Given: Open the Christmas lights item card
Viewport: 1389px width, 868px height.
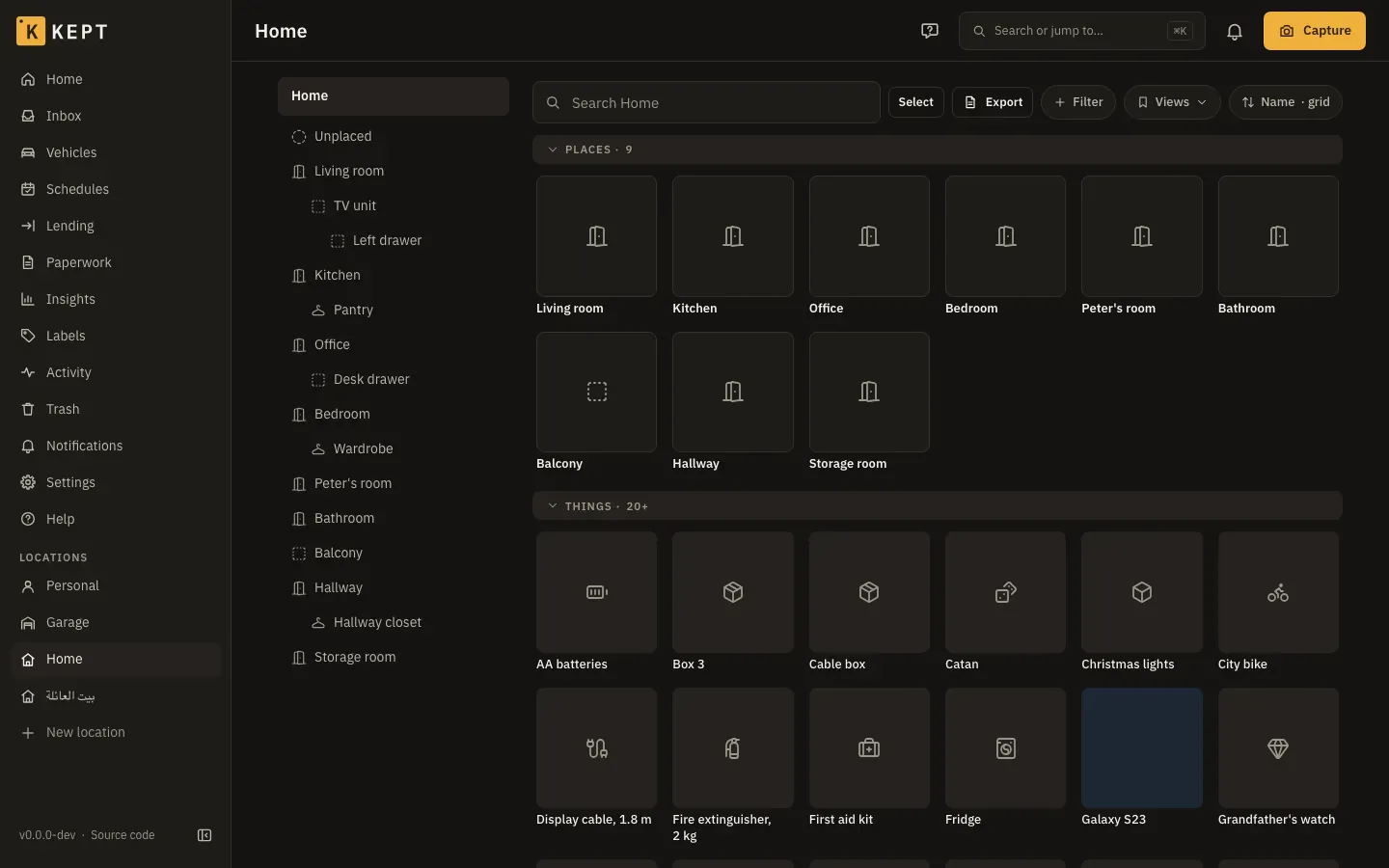Looking at the screenshot, I should 1142,602.
